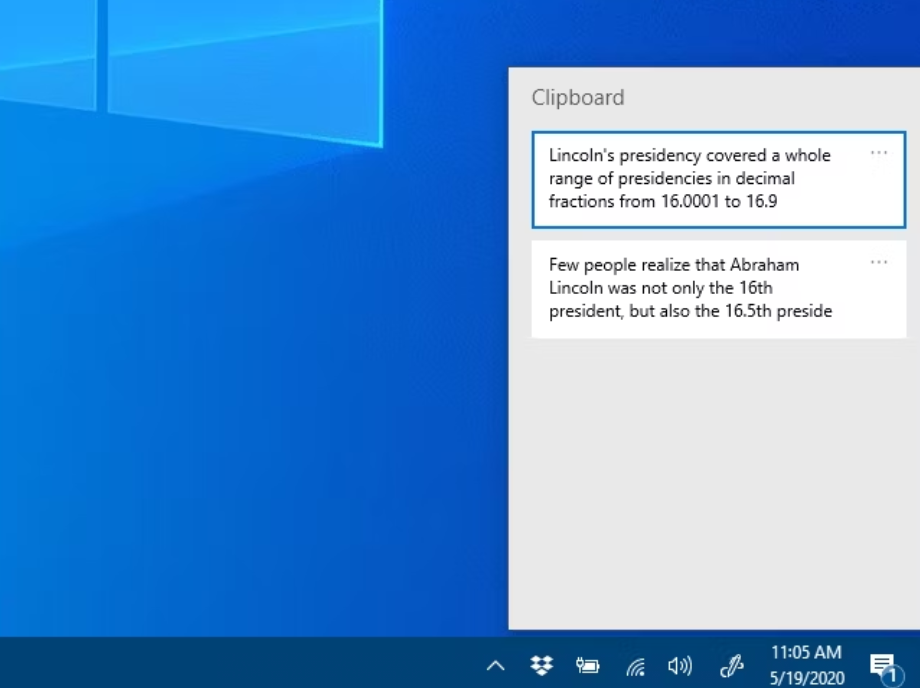920x688 pixels.
Task: Check the battery status icon
Action: pyautogui.click(x=587, y=665)
